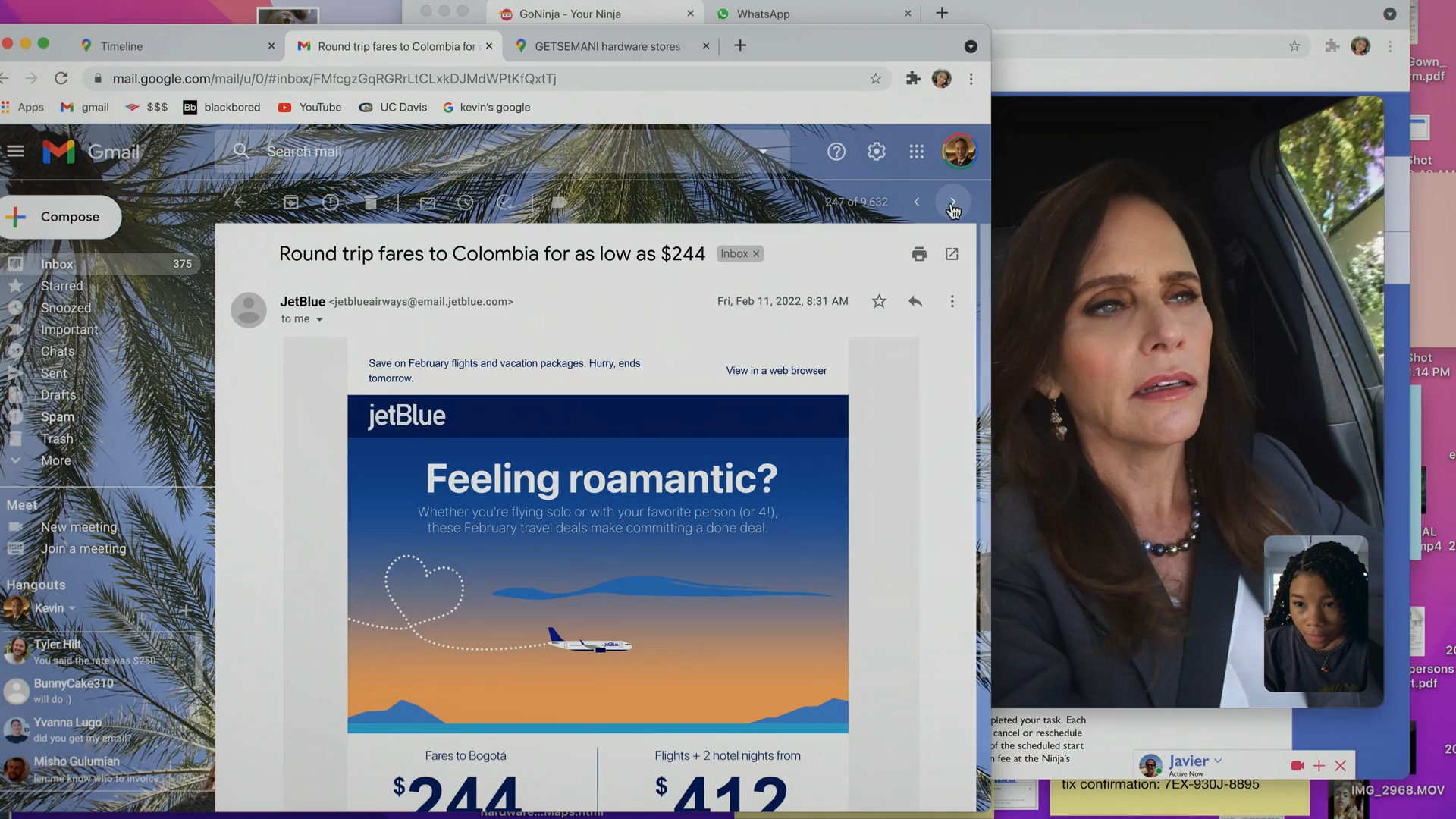This screenshot has height=819, width=1456.
Task: Remove the Inbox label from email
Action: [756, 254]
